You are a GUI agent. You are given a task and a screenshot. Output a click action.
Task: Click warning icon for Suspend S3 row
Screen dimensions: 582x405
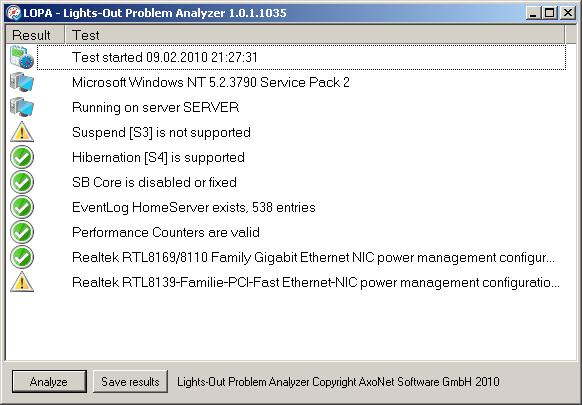pyautogui.click(x=22, y=132)
